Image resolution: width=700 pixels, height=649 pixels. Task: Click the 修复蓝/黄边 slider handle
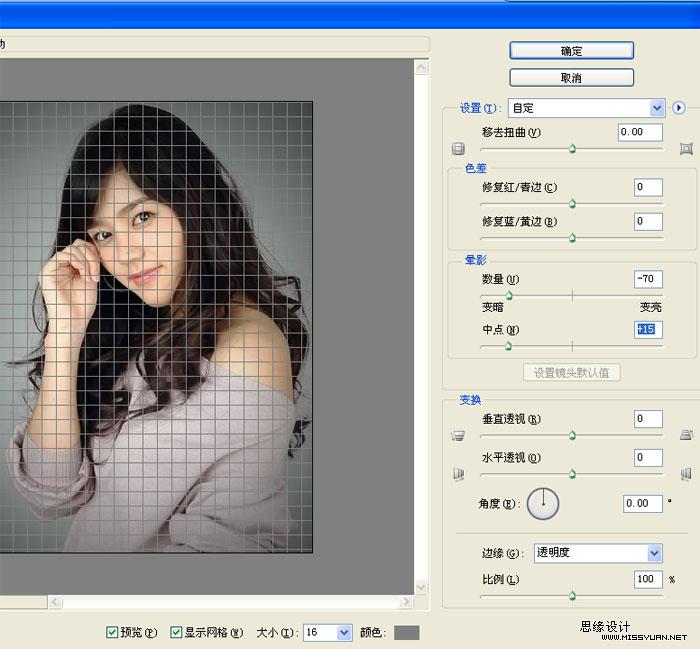point(572,238)
